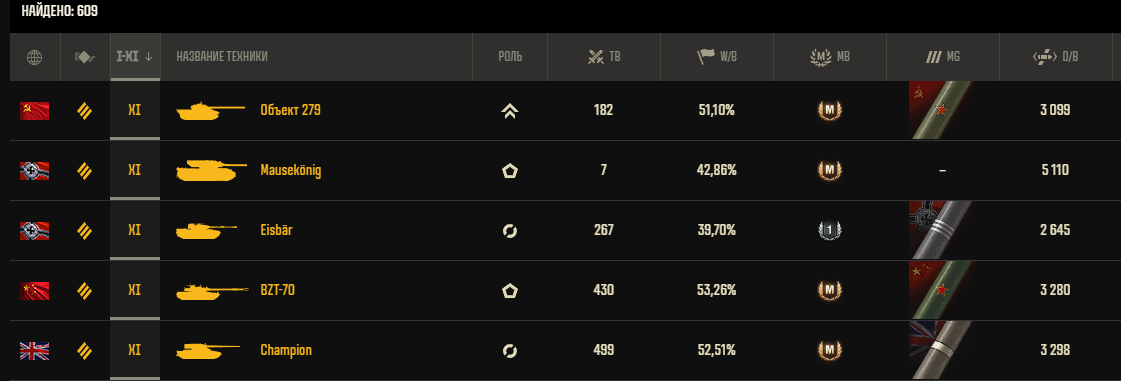1121x381 pixels.
Task: Sort by win rate W/B flag column
Action: pos(717,57)
